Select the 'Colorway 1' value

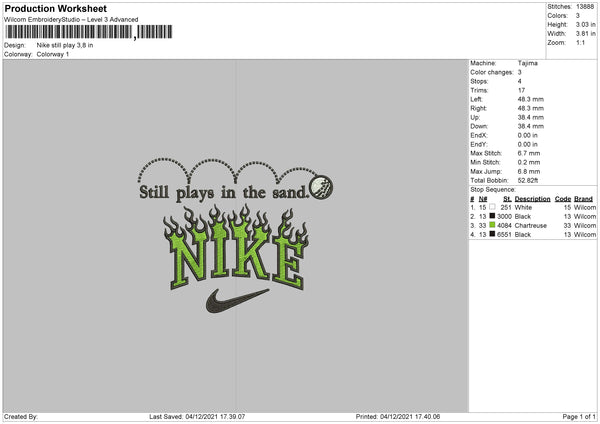coord(53,54)
